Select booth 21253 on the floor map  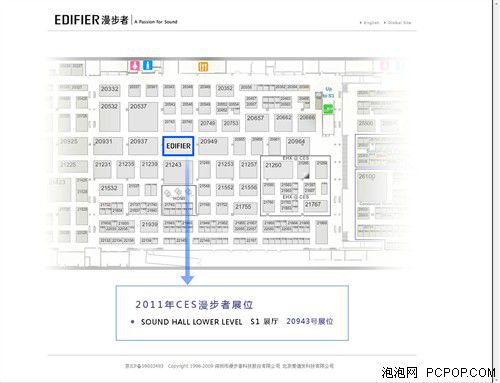(225, 169)
